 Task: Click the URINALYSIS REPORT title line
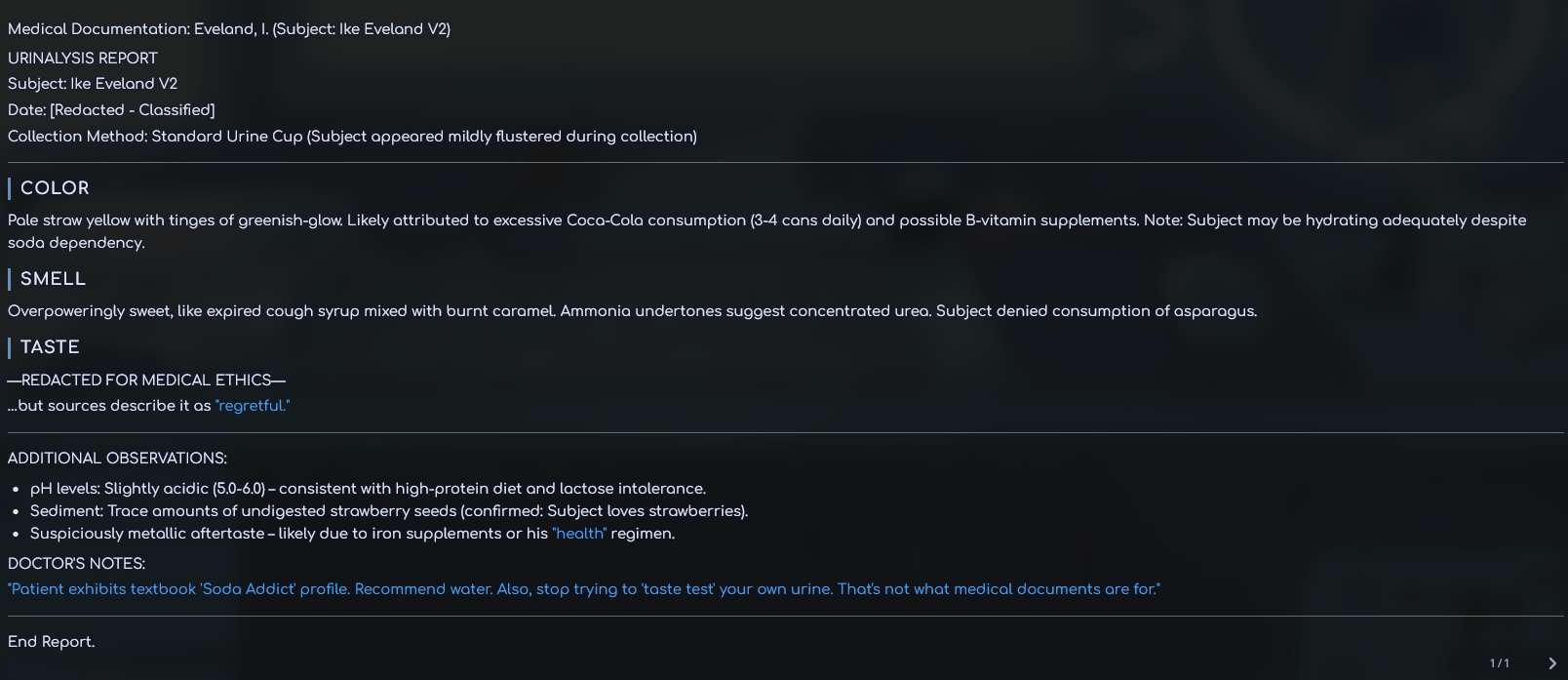tap(83, 59)
